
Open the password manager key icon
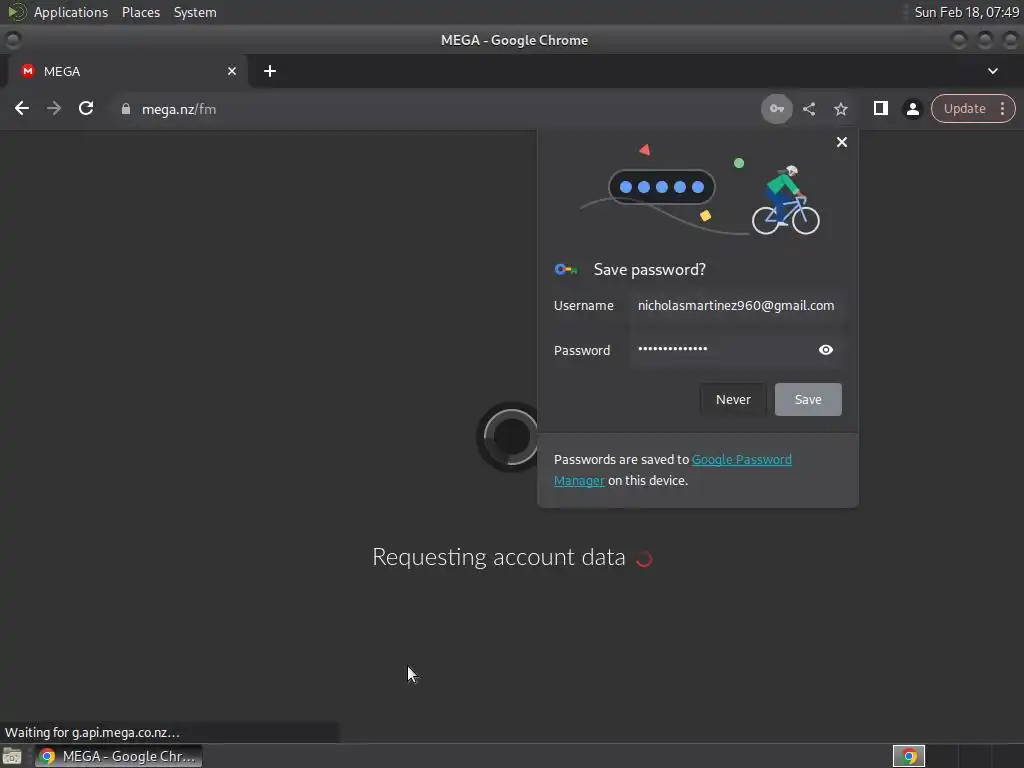[x=776, y=108]
